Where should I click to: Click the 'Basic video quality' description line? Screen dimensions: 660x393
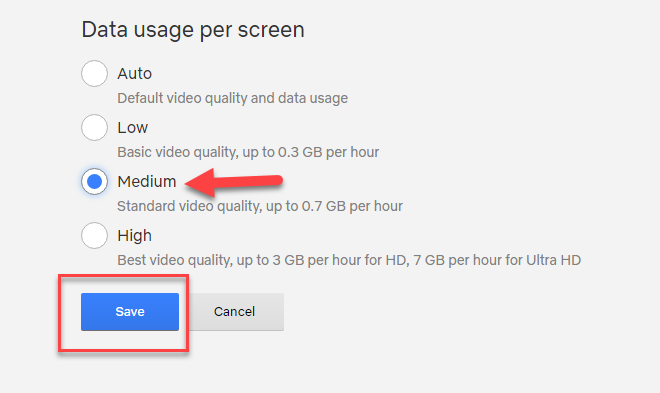(248, 152)
